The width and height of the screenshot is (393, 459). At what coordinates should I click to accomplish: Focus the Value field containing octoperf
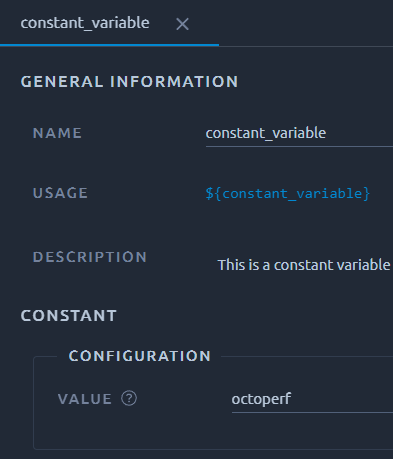pos(312,399)
